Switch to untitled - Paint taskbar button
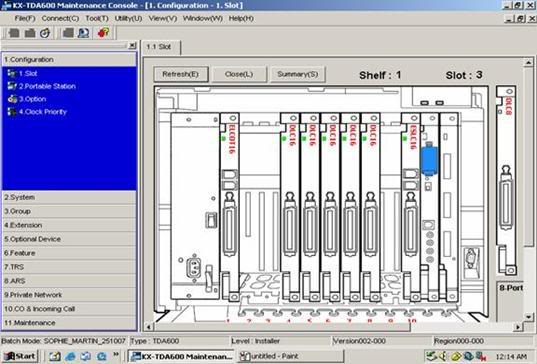 point(290,356)
